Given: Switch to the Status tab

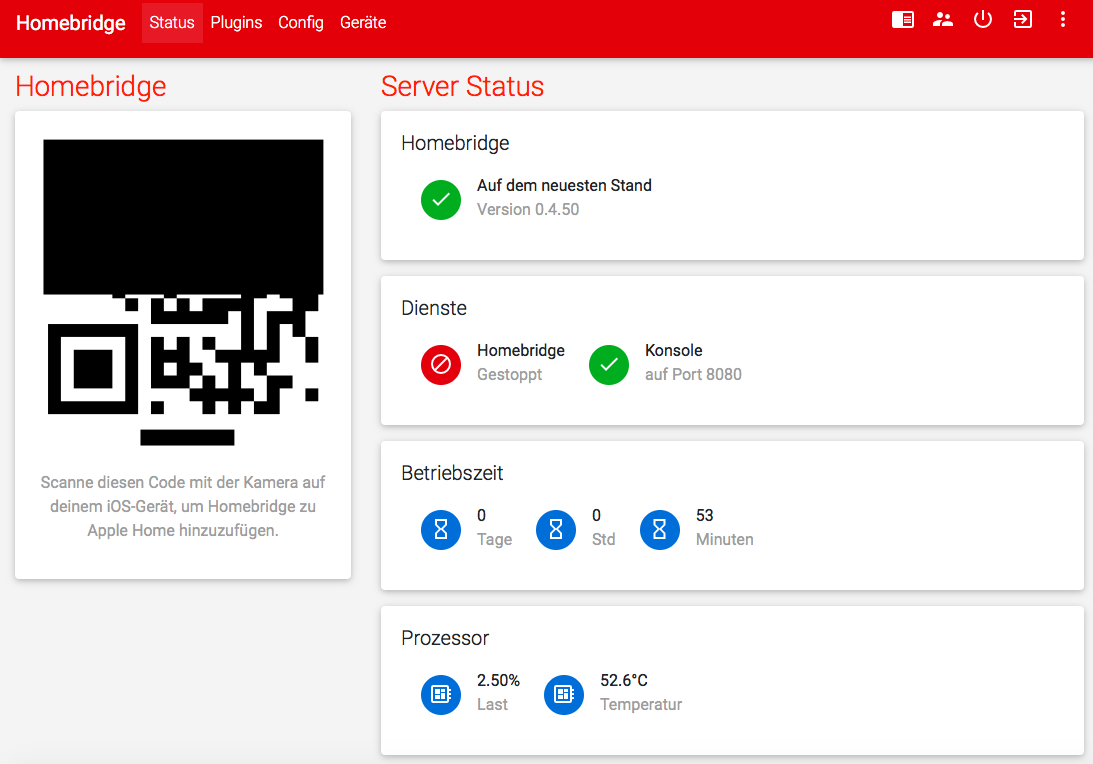Looking at the screenshot, I should [172, 23].
